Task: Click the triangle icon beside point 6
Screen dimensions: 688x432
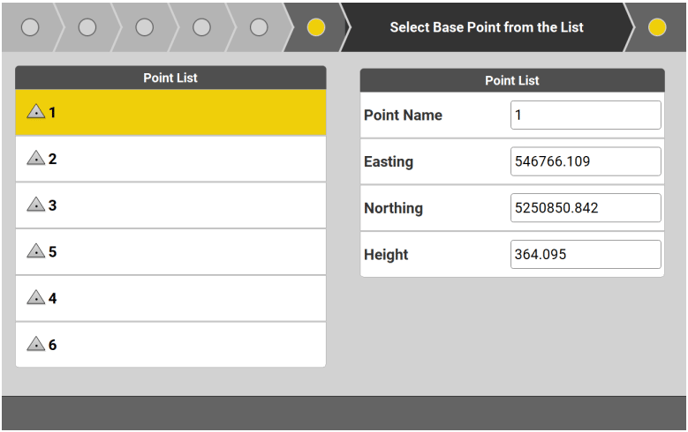Action: [36, 345]
